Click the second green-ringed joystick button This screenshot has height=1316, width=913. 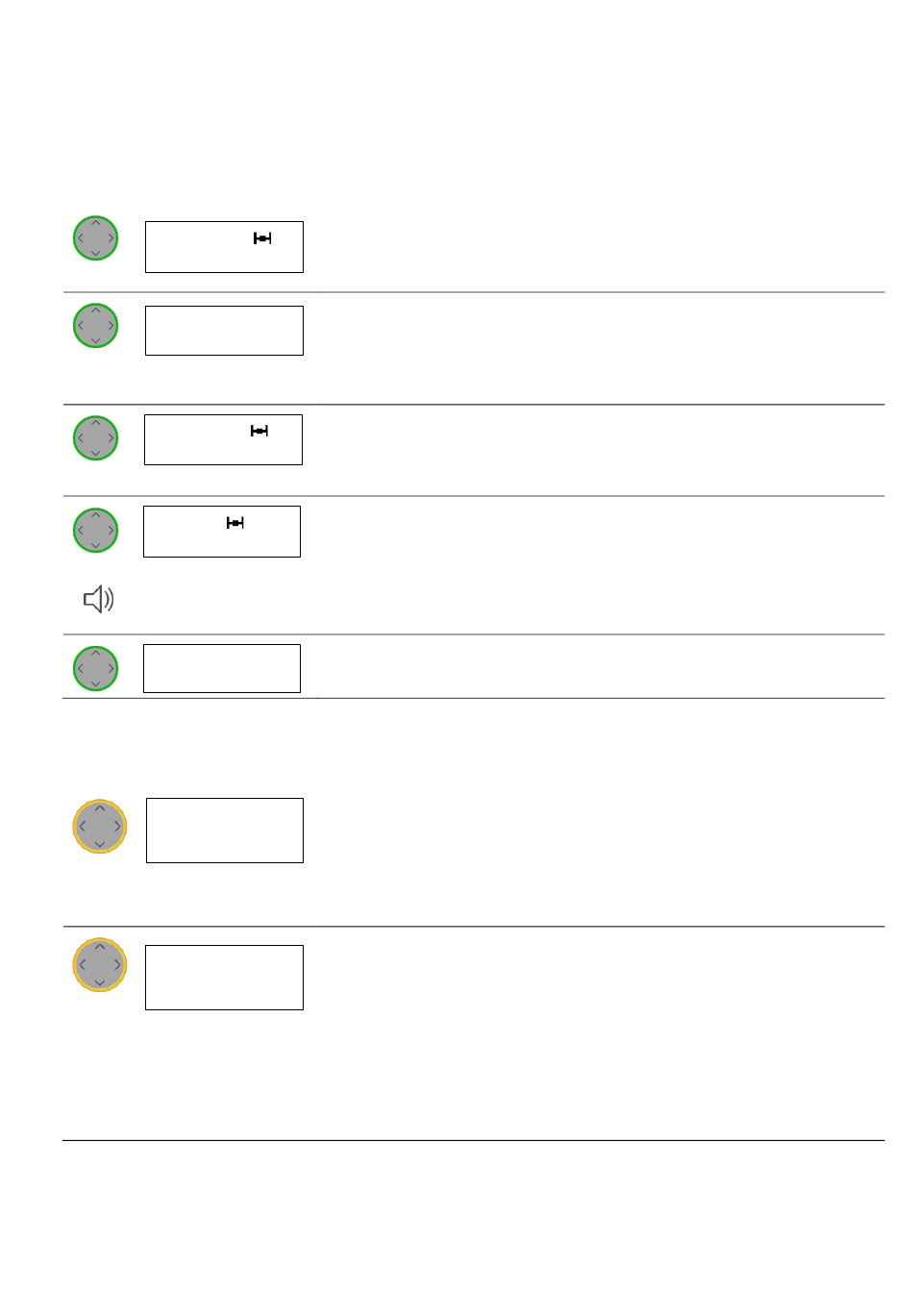(x=96, y=326)
